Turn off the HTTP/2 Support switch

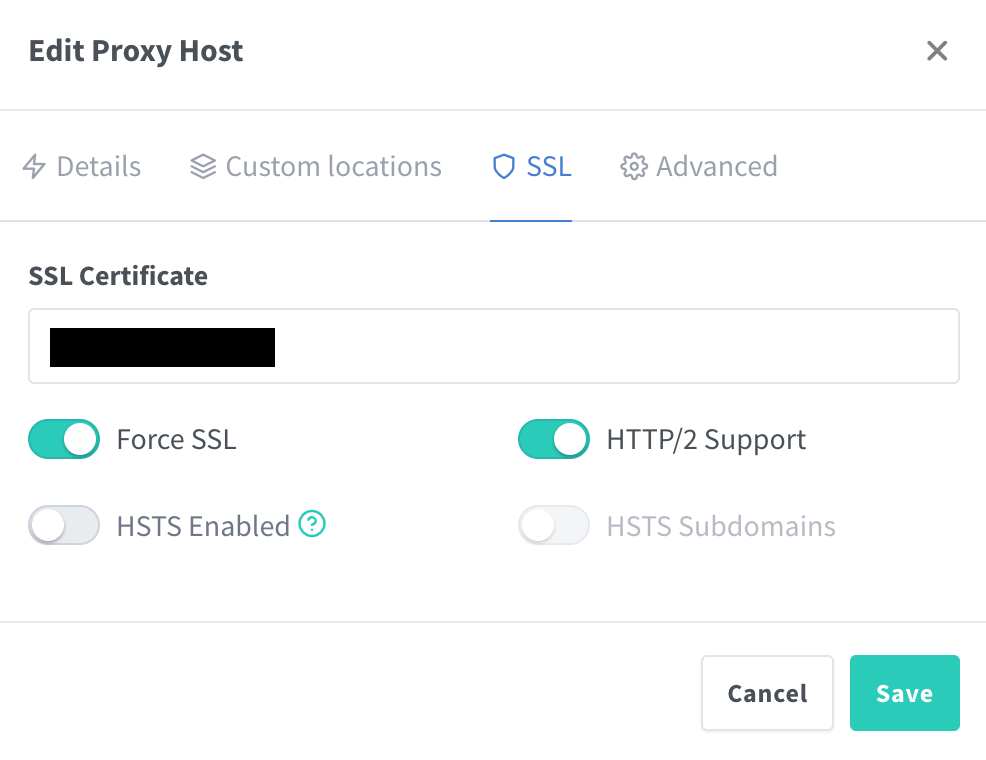(554, 439)
